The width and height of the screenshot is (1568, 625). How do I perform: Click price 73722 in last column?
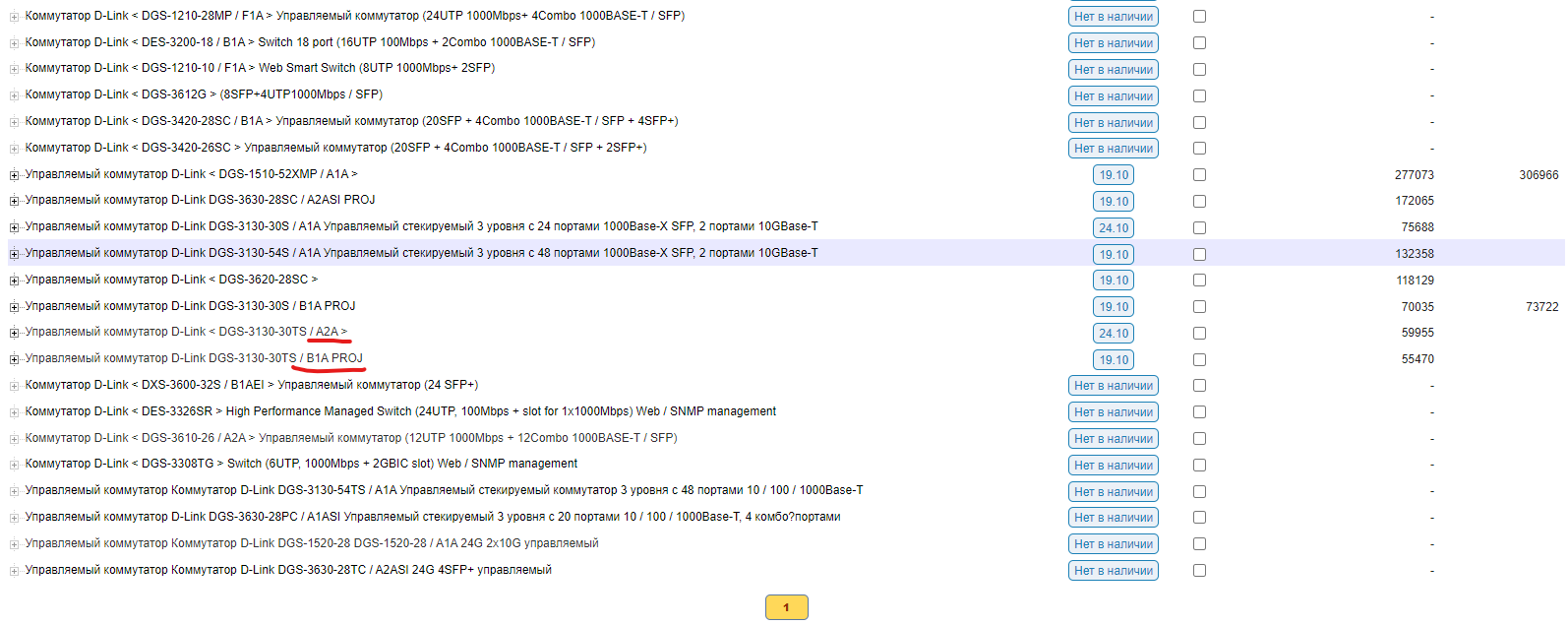1542,307
